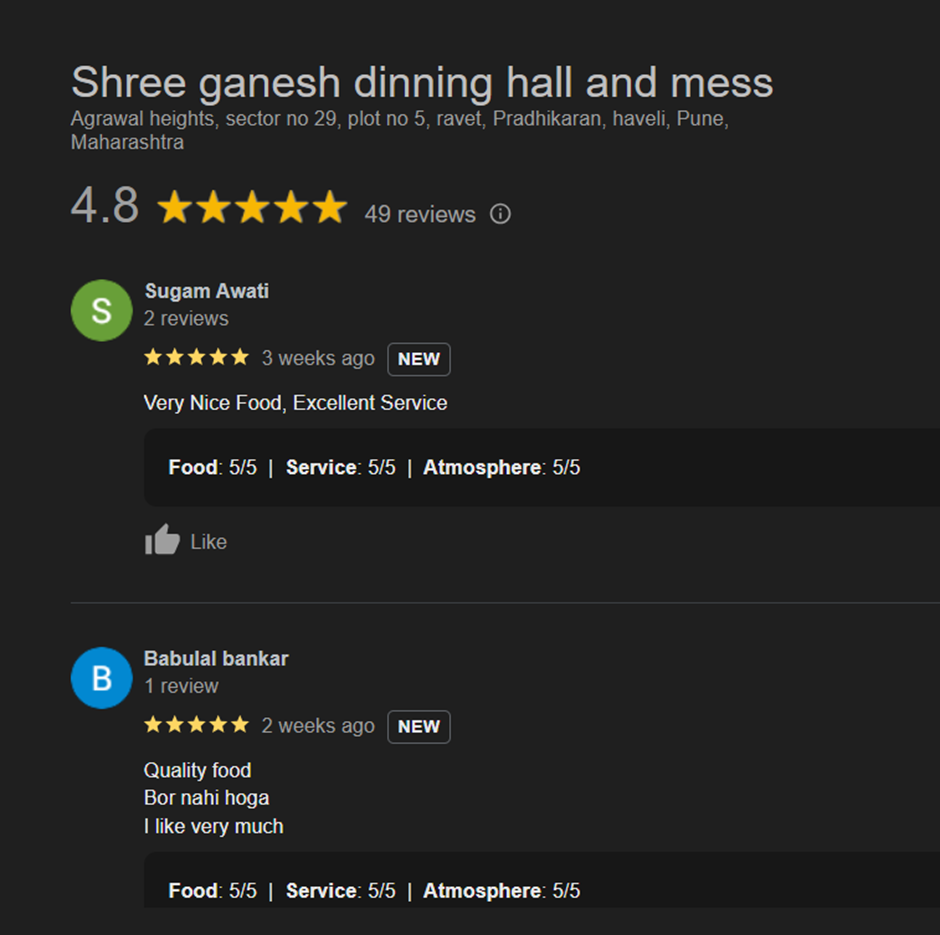Click the 4.8 rating number
The width and height of the screenshot is (940, 935).
pyautogui.click(x=105, y=207)
